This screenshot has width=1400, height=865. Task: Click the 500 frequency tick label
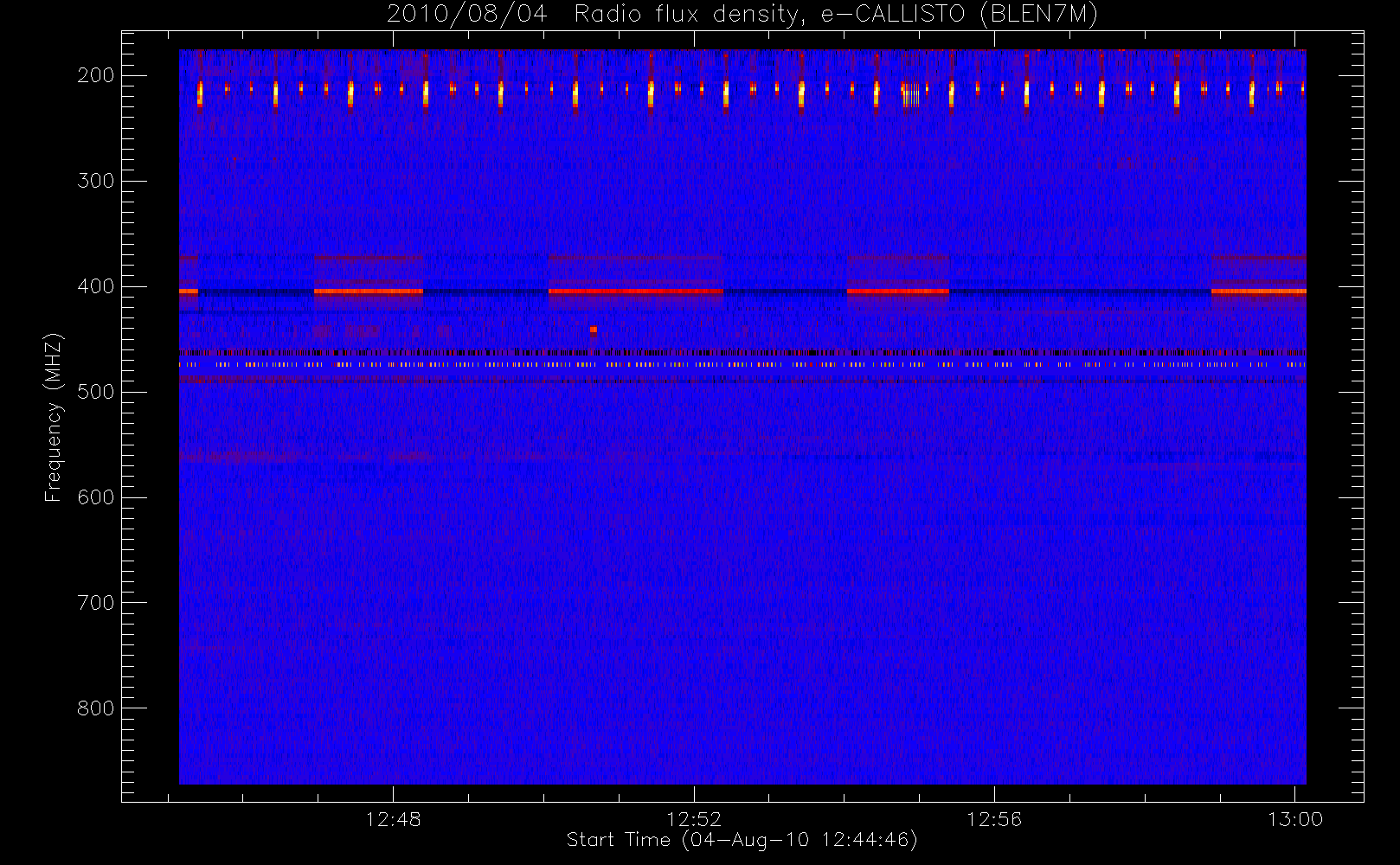96,392
